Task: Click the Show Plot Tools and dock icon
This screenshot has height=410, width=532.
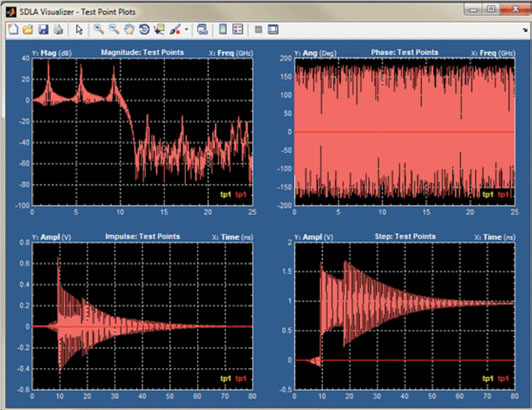Action: [273, 30]
